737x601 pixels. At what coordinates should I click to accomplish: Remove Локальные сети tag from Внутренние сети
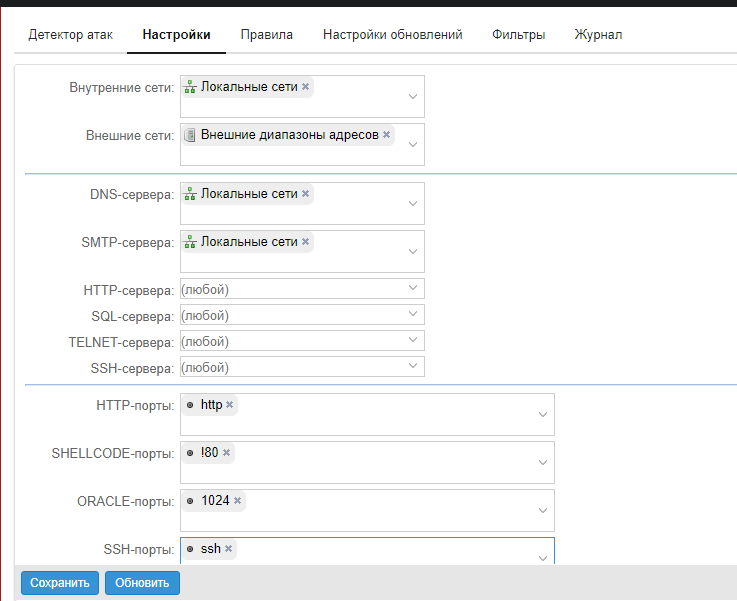point(306,86)
